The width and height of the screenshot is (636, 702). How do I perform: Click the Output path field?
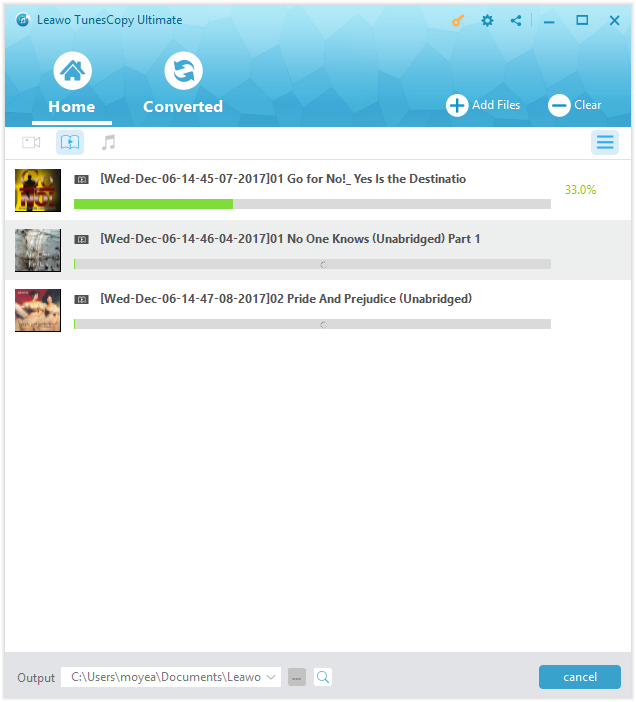(x=171, y=677)
